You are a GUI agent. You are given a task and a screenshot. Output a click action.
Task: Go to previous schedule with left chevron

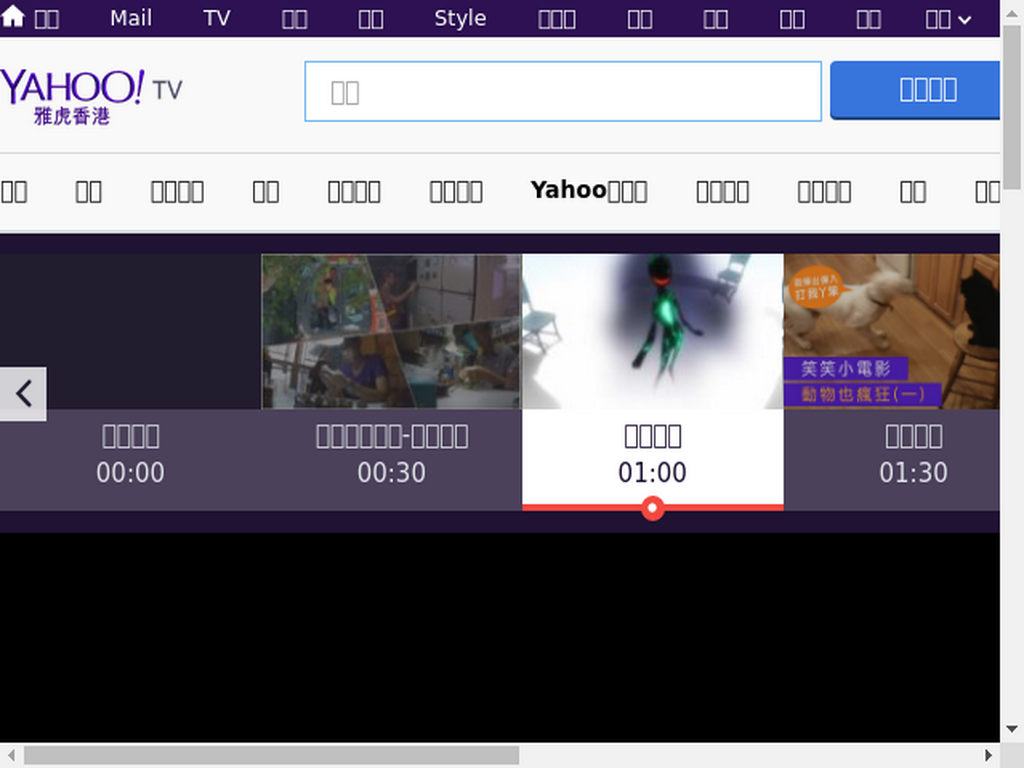(x=23, y=394)
